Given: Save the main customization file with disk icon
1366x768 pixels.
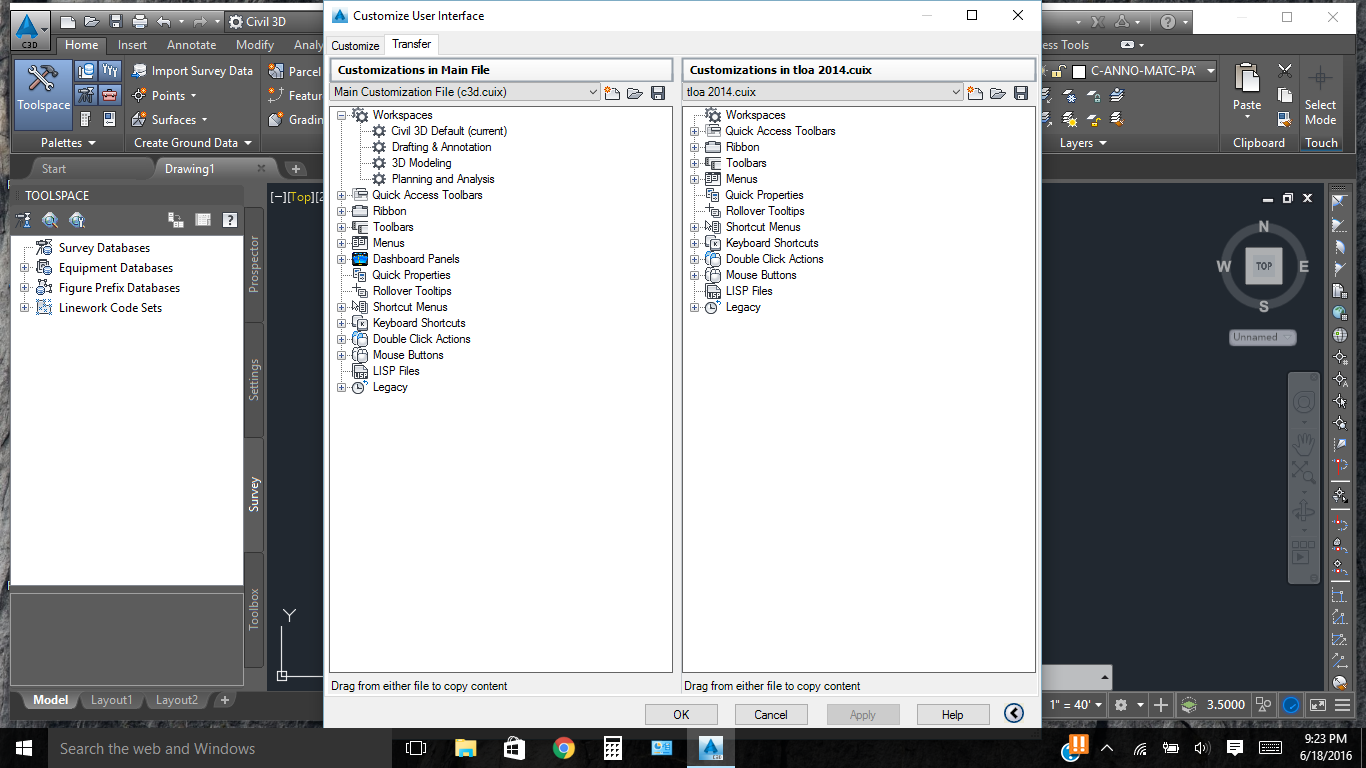Looking at the screenshot, I should pos(657,93).
